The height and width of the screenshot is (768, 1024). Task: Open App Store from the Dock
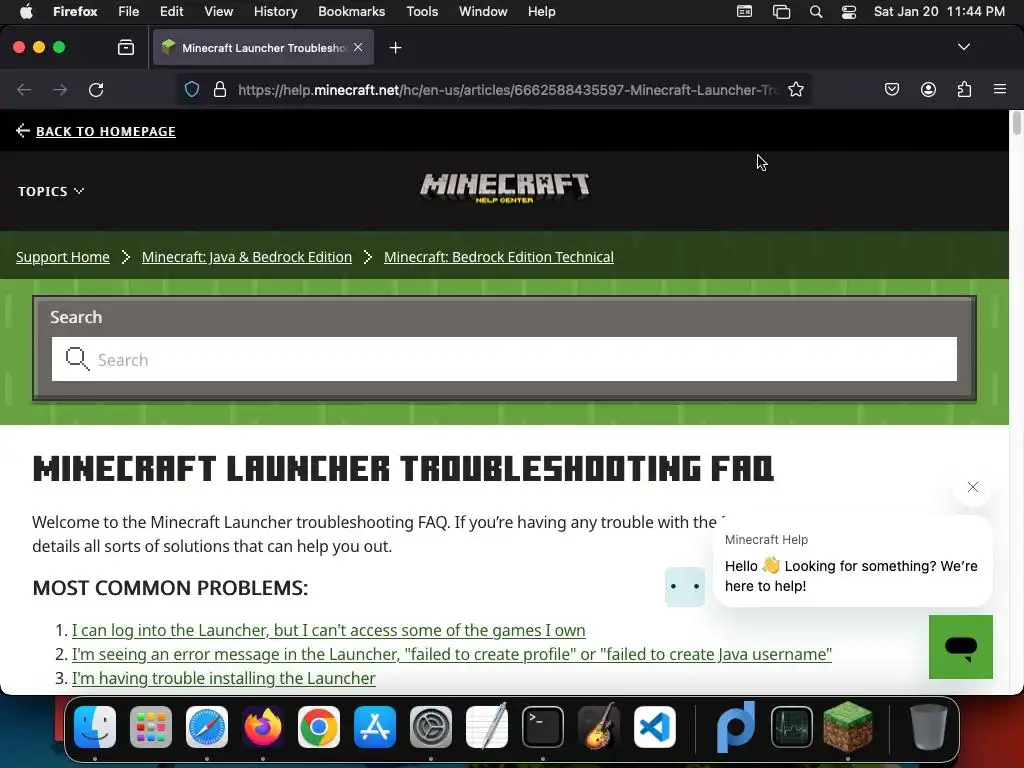coord(375,727)
